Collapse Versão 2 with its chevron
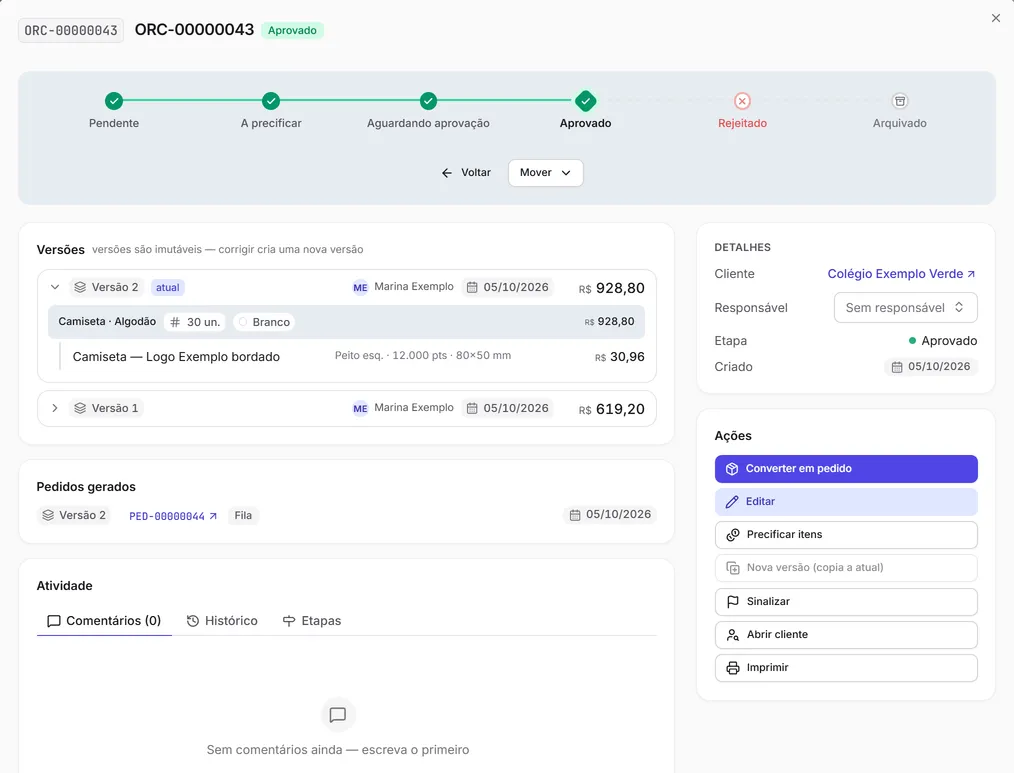This screenshot has width=1014, height=773. coord(55,287)
